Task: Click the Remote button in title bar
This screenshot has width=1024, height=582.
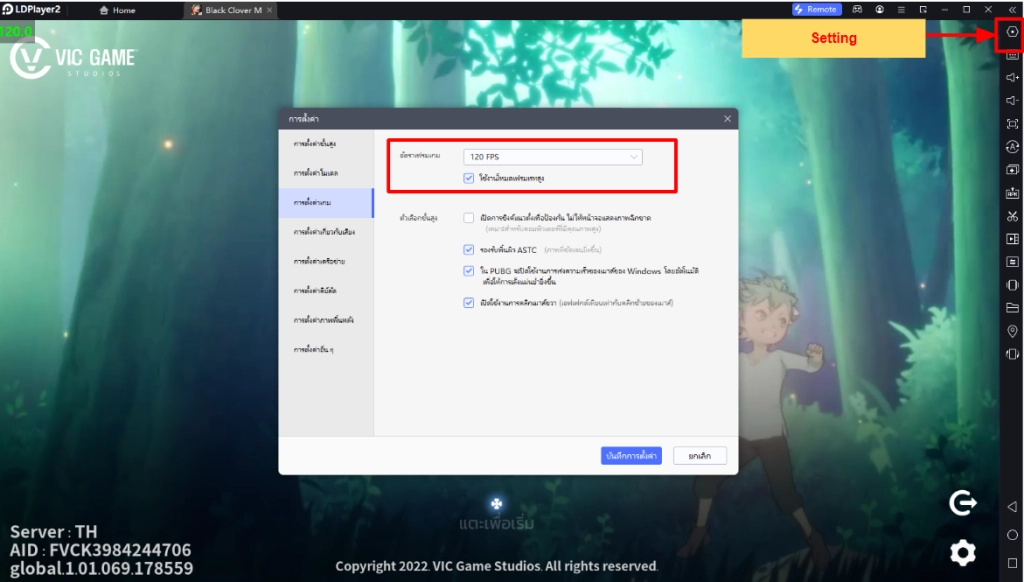Action: 815,9
